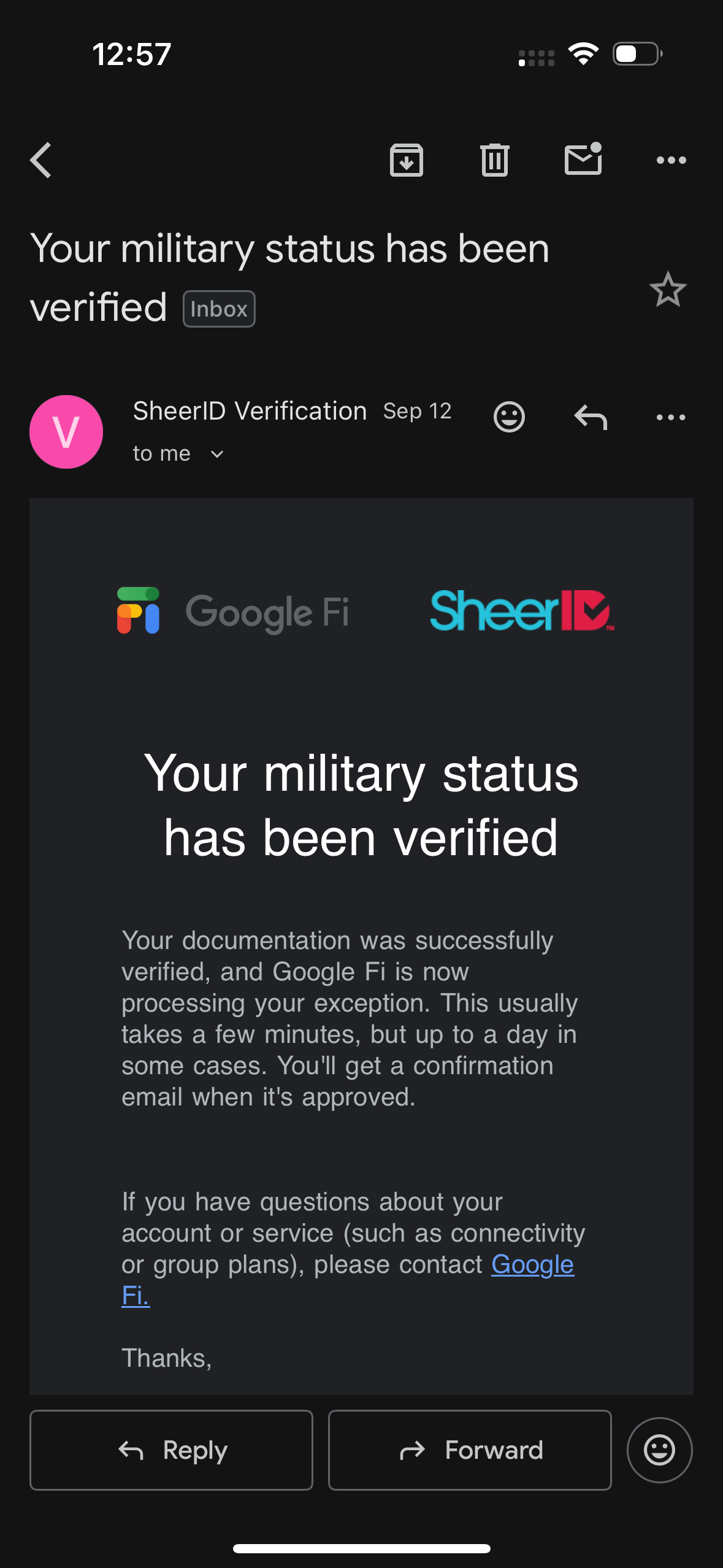Image resolution: width=723 pixels, height=1568 pixels.
Task: Tap the back arrow to return to inbox
Action: (41, 161)
